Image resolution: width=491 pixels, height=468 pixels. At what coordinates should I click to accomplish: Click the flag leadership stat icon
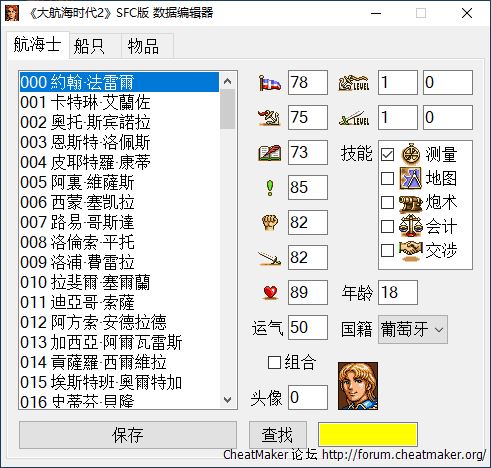point(270,83)
